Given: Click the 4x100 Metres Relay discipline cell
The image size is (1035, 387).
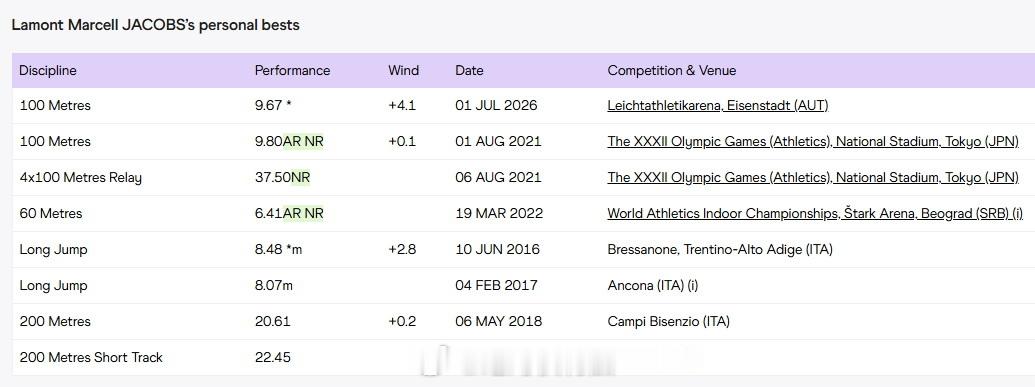Looking at the screenshot, I should click(81, 178).
